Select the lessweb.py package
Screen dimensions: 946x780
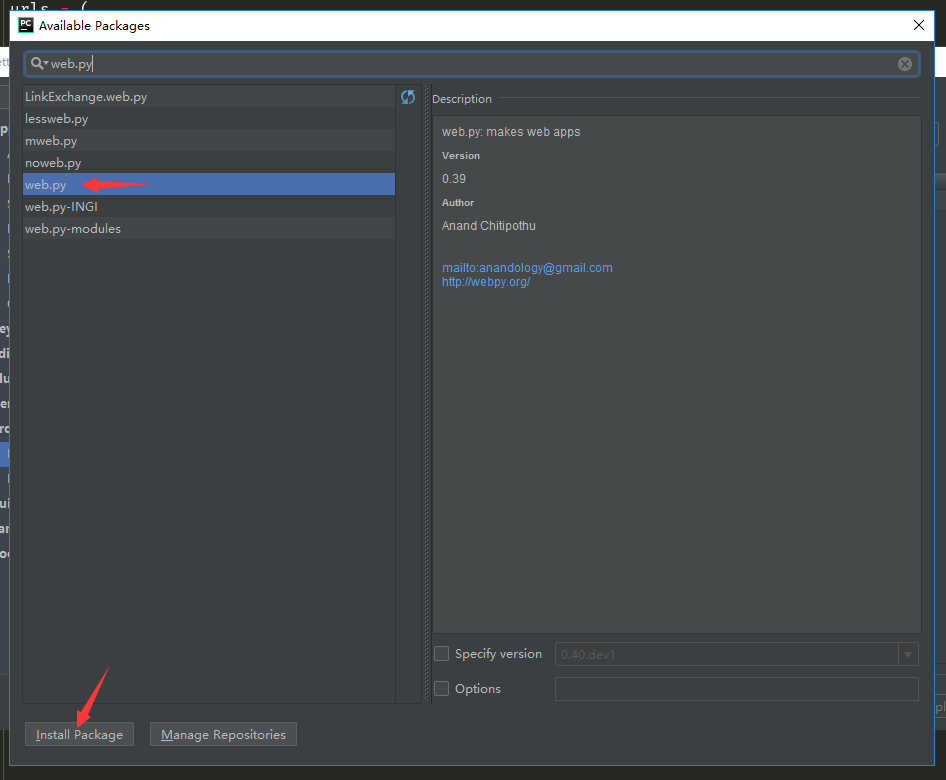[x=56, y=119]
